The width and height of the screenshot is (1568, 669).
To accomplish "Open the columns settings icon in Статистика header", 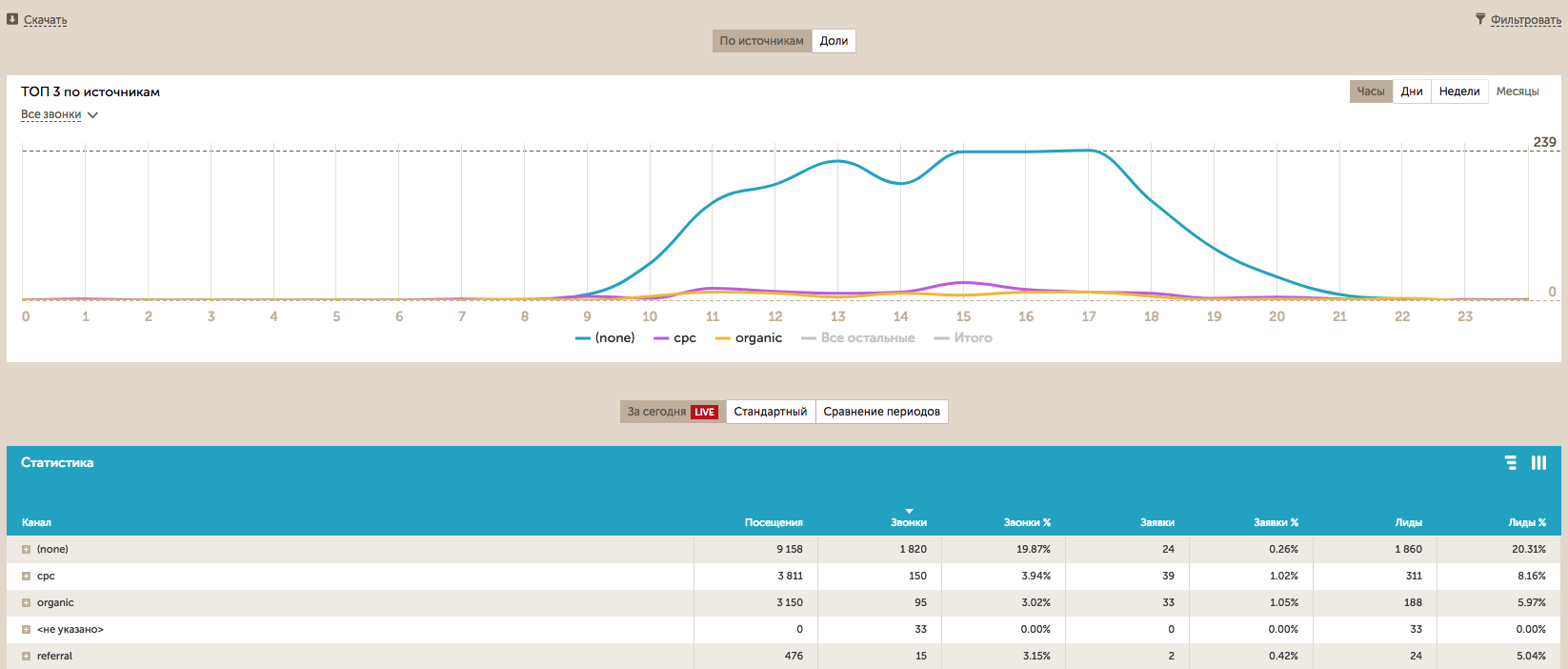I will tap(1538, 462).
